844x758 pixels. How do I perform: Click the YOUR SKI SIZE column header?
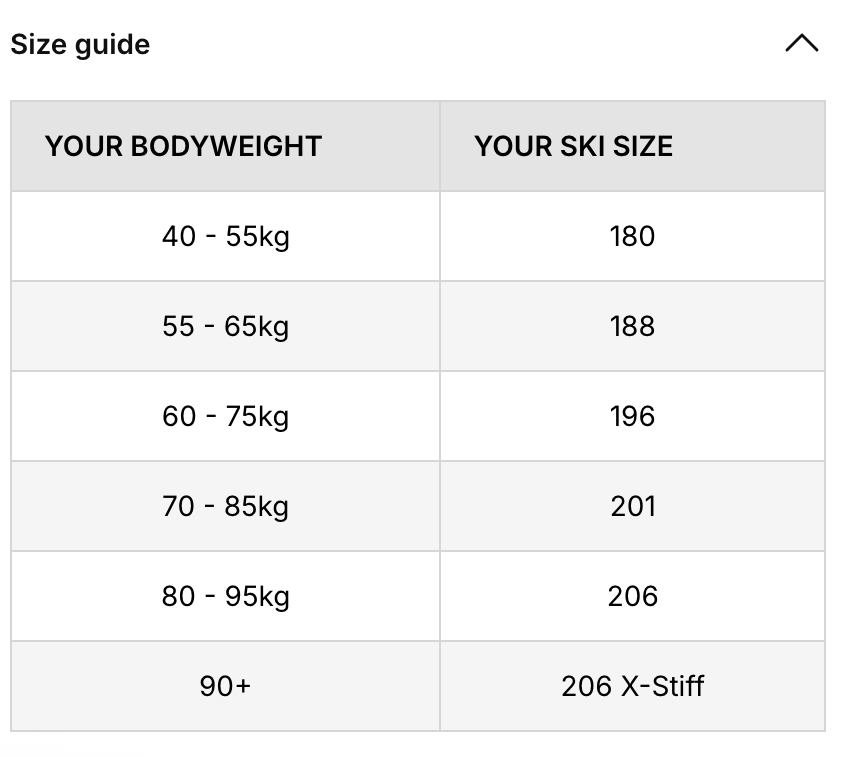[x=573, y=146]
